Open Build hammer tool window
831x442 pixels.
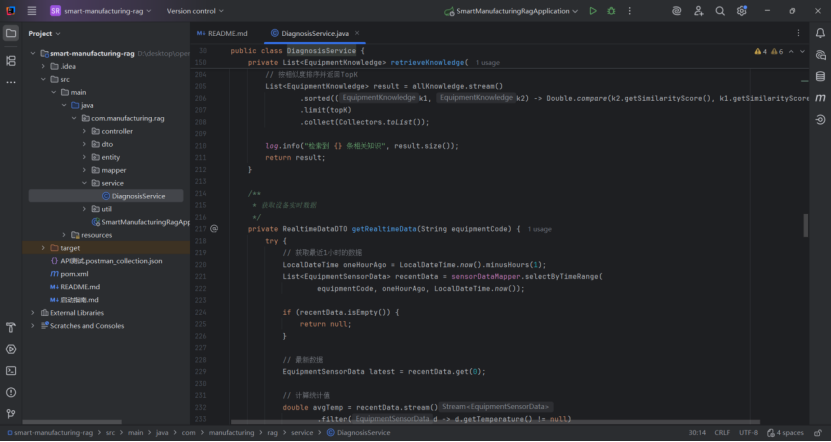click(x=11, y=328)
